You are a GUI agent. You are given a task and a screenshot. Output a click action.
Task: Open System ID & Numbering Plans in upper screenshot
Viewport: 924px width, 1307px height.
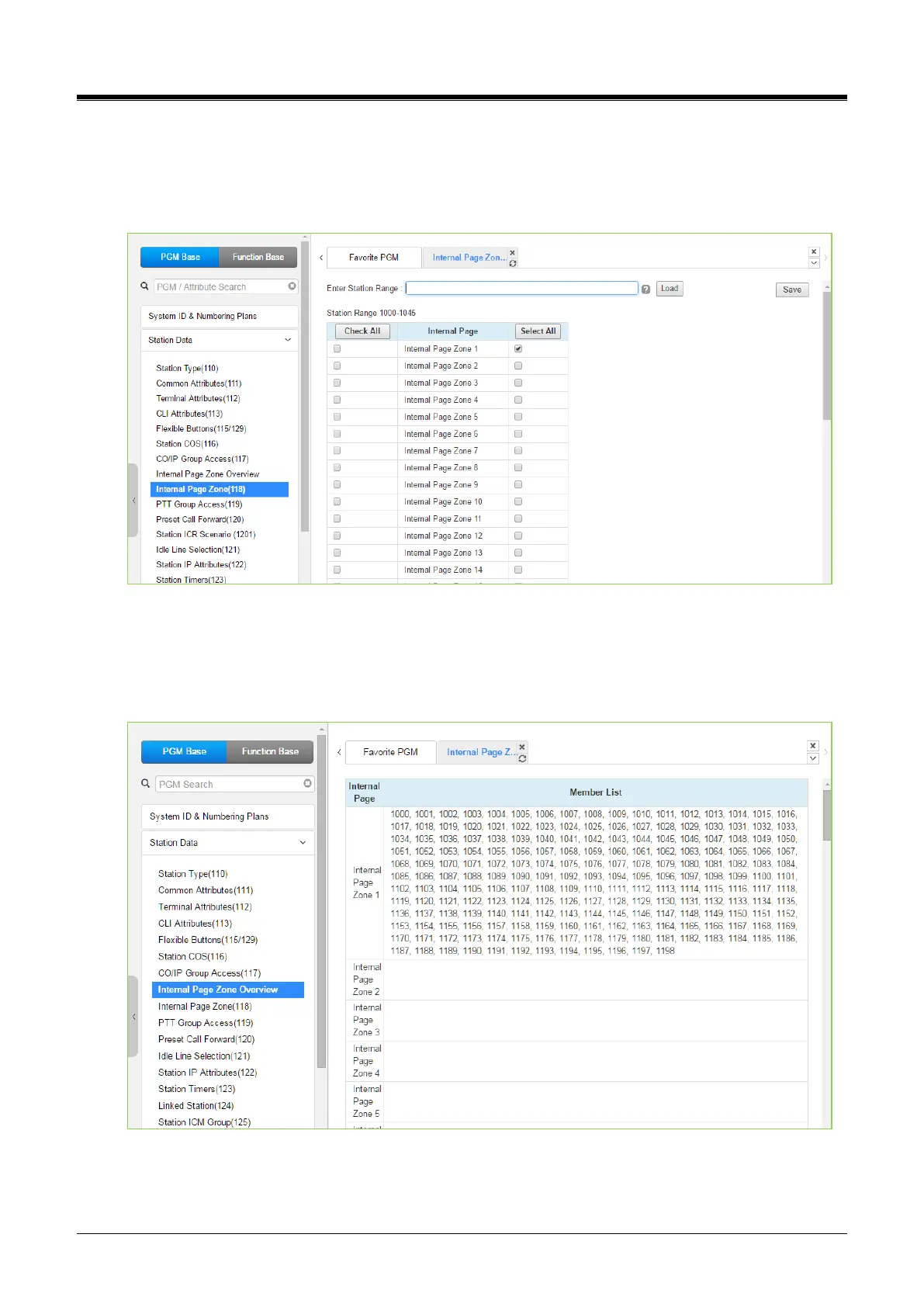pos(220,316)
